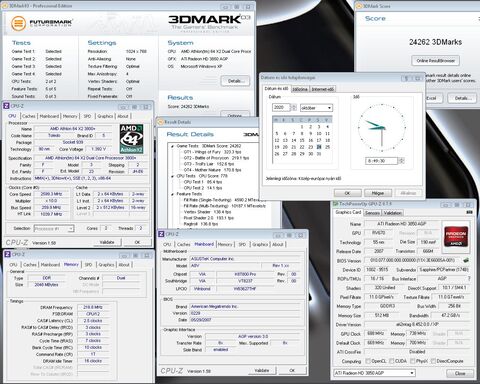Open Caches tab in the CPU-Z window with AMD logo

pyautogui.click(x=29, y=116)
